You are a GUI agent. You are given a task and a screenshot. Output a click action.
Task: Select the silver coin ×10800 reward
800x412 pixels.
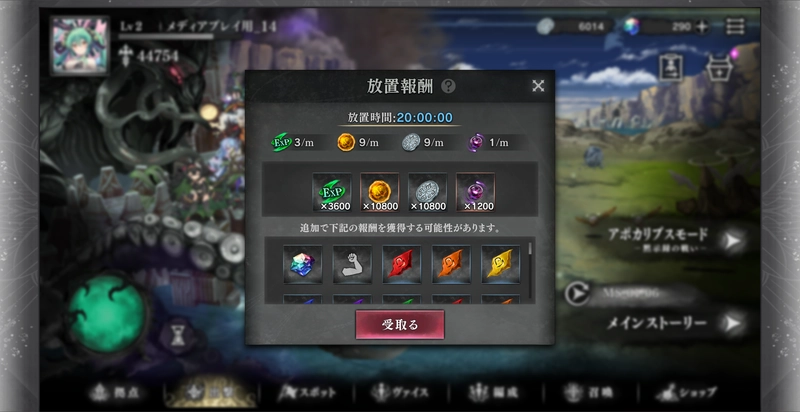(x=428, y=193)
